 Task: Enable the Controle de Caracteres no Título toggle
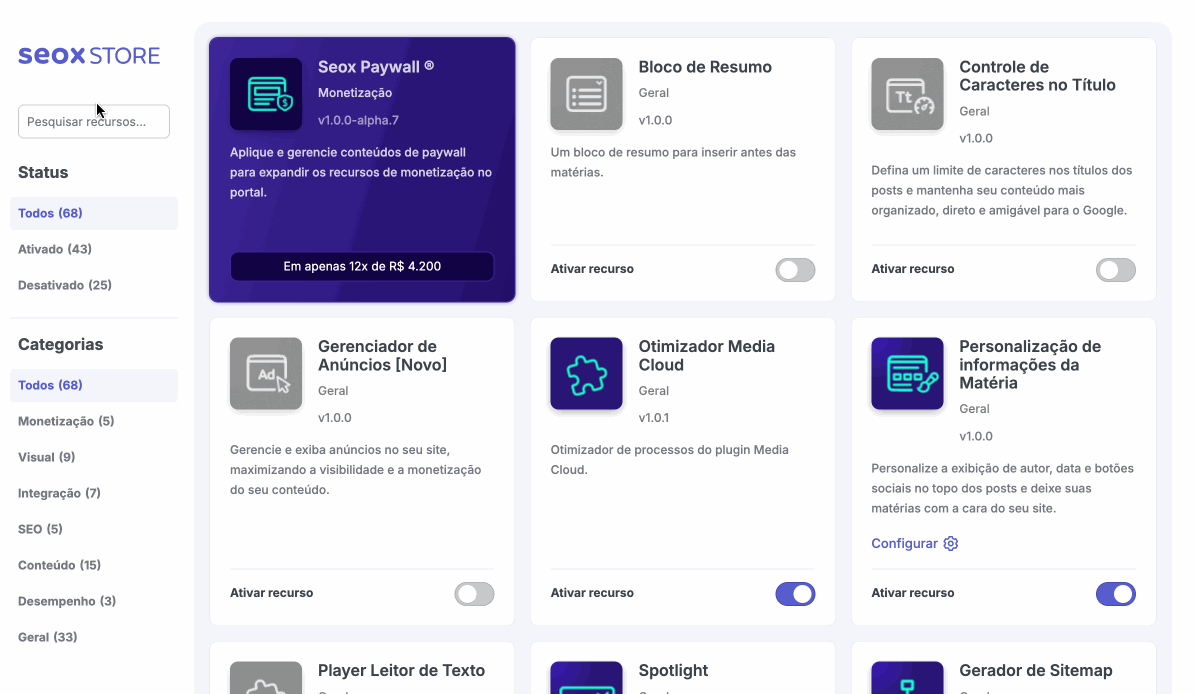point(1116,270)
